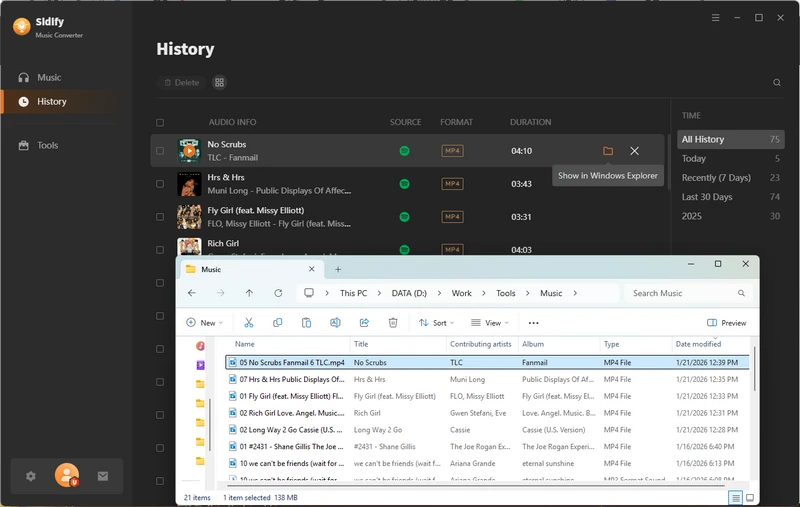800x507 pixels.
Task: Open Sidify settings gear icon
Action: coord(31,476)
